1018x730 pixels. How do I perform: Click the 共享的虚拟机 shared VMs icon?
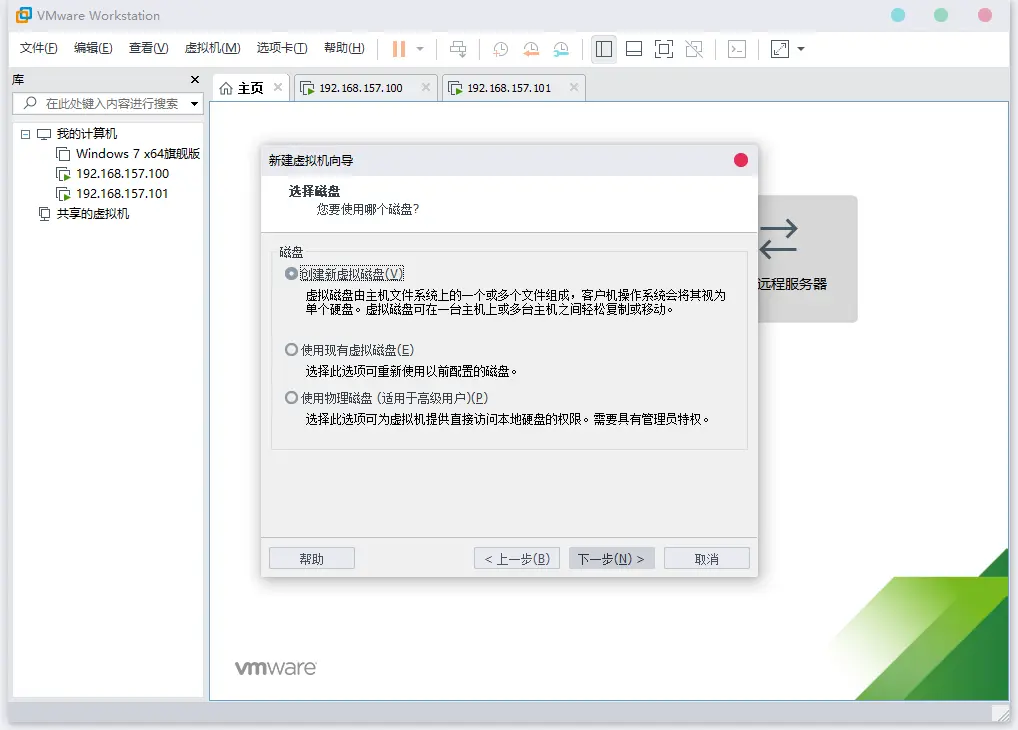tap(44, 214)
